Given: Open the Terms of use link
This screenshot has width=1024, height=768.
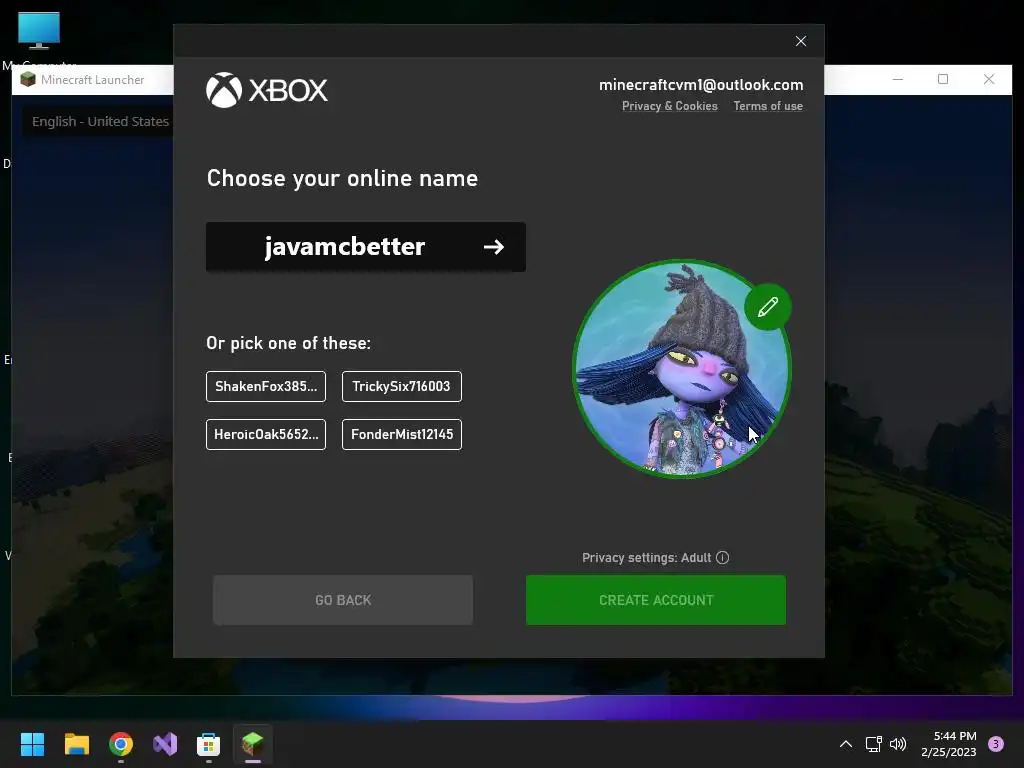Looking at the screenshot, I should [x=768, y=106].
